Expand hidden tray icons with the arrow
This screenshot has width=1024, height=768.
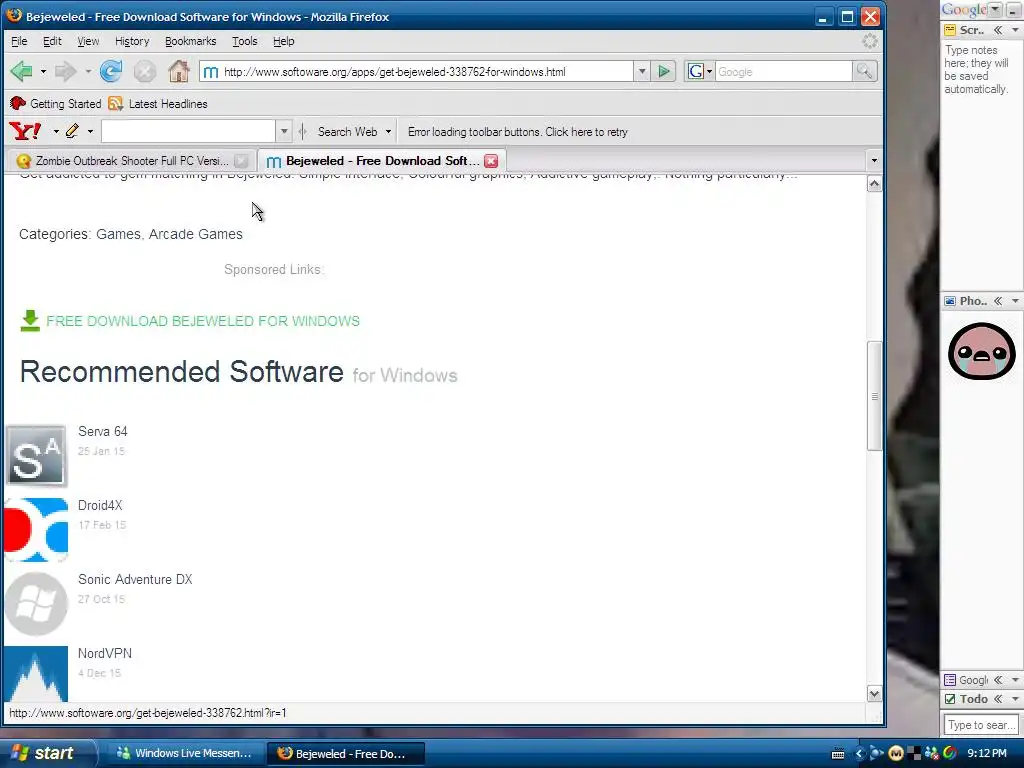tap(859, 754)
